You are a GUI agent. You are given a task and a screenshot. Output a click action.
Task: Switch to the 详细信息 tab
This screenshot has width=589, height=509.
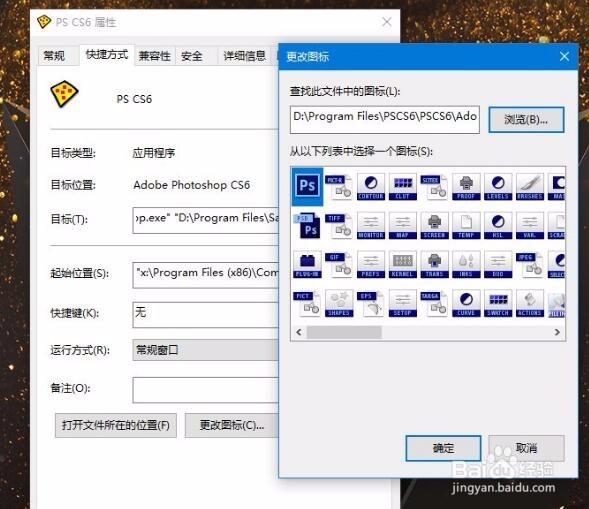pyautogui.click(x=245, y=56)
